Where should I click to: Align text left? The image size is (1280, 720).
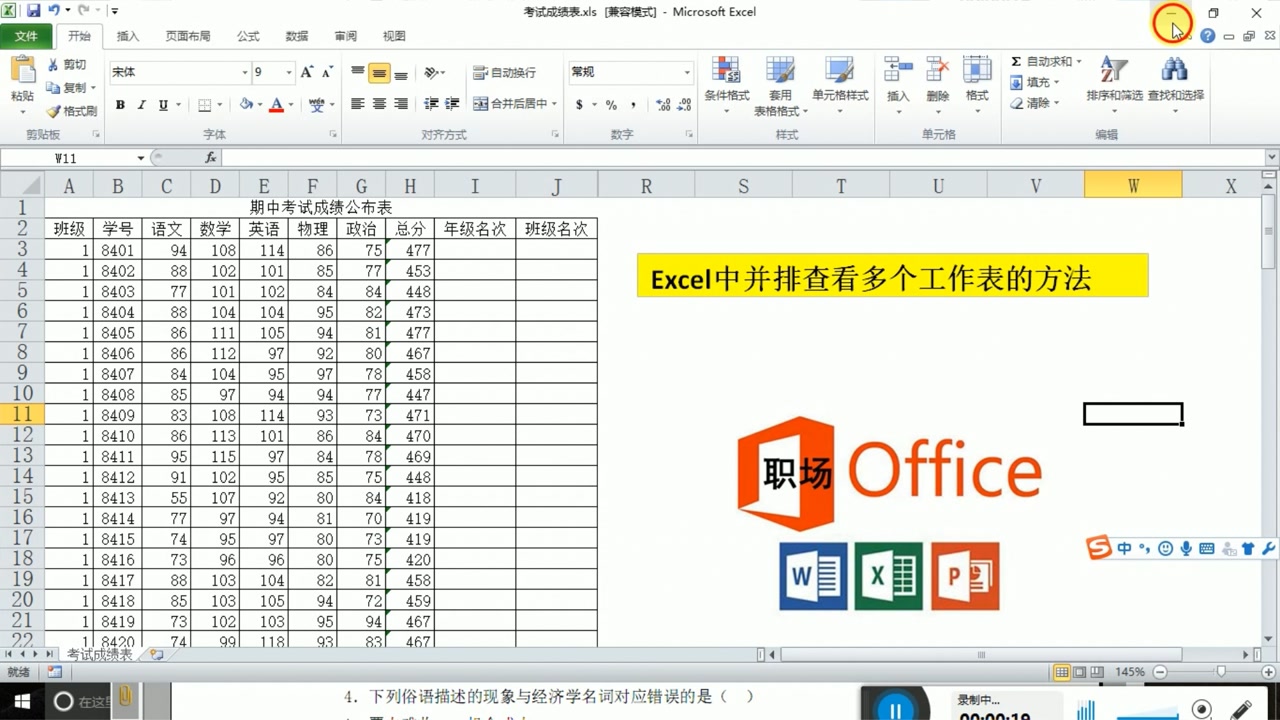357,104
